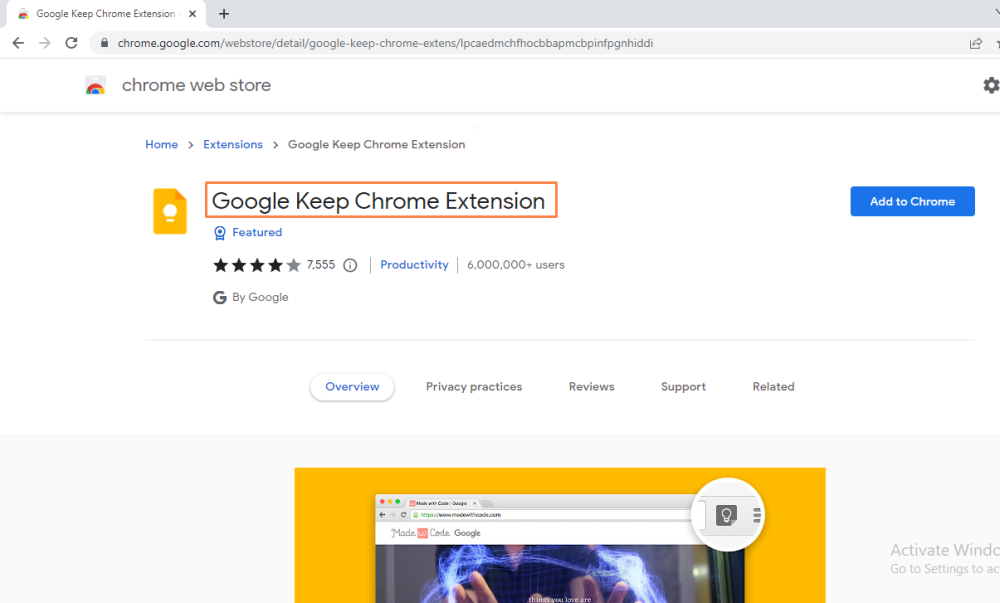Image resolution: width=1000 pixels, height=603 pixels.
Task: Close the Google Keep Chrome Extension tab
Action: [x=193, y=14]
